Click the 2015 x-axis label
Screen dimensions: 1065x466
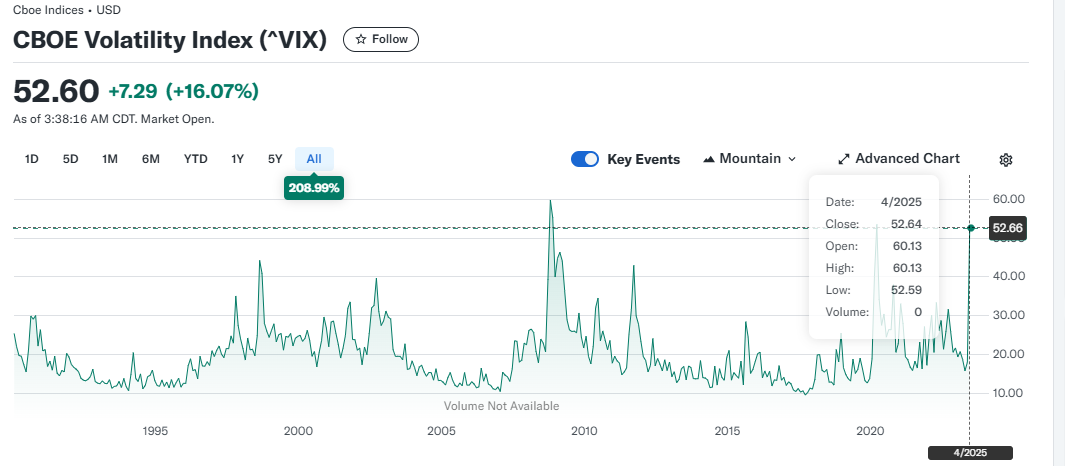tap(727, 431)
